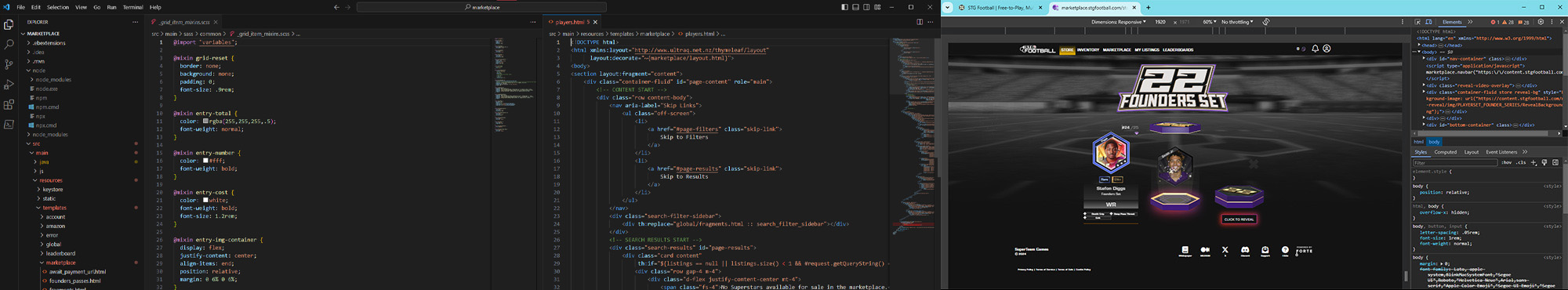Toggle inspect element picker in DevTools

pyautogui.click(x=1417, y=22)
